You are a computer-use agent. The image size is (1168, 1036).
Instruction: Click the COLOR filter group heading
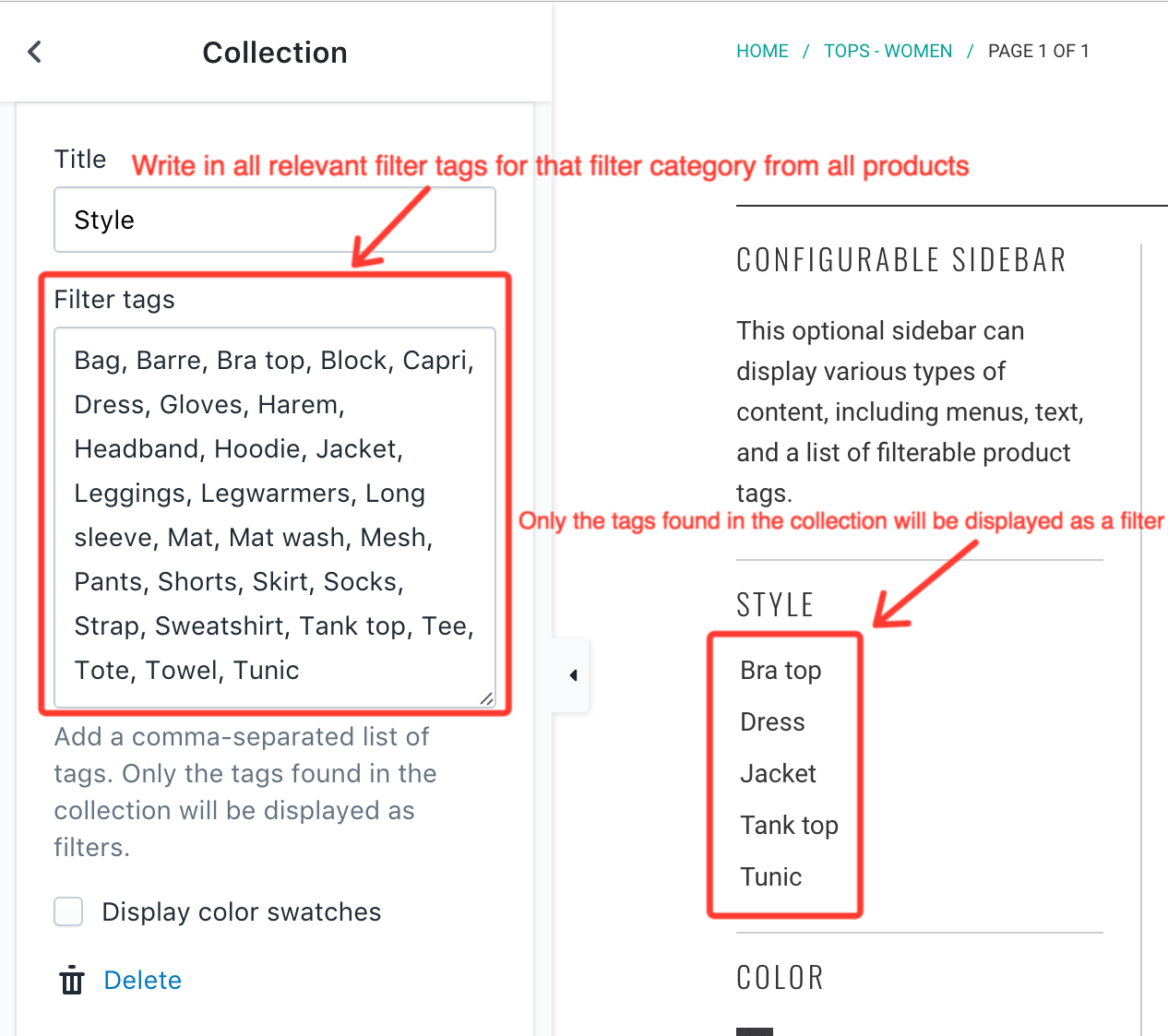click(x=780, y=978)
